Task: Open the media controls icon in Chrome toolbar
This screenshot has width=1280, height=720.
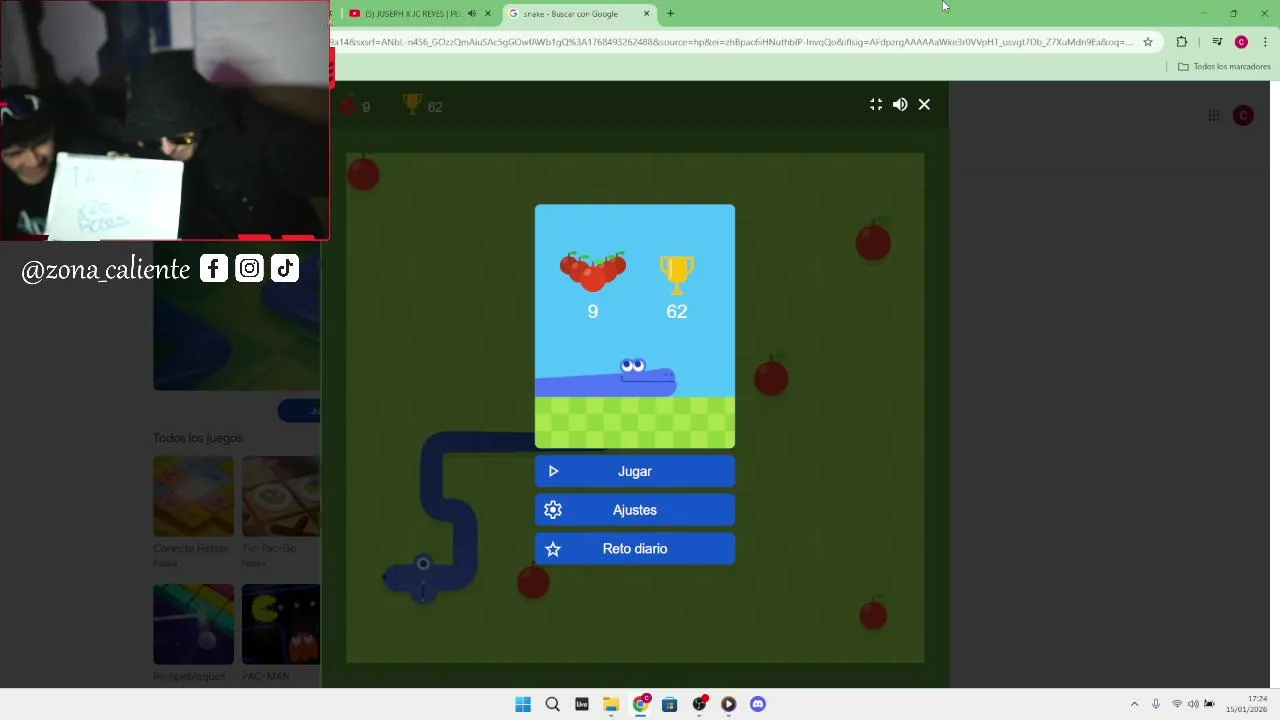Action: click(1217, 42)
